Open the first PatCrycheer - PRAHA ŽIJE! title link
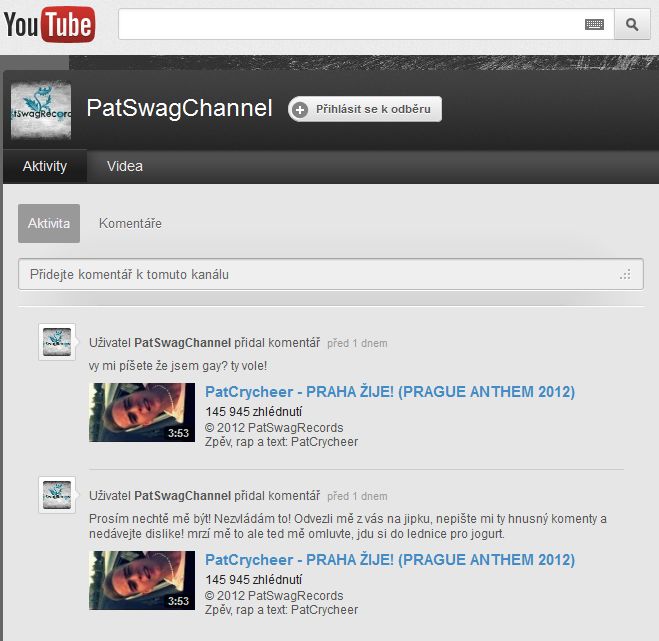 click(x=390, y=392)
